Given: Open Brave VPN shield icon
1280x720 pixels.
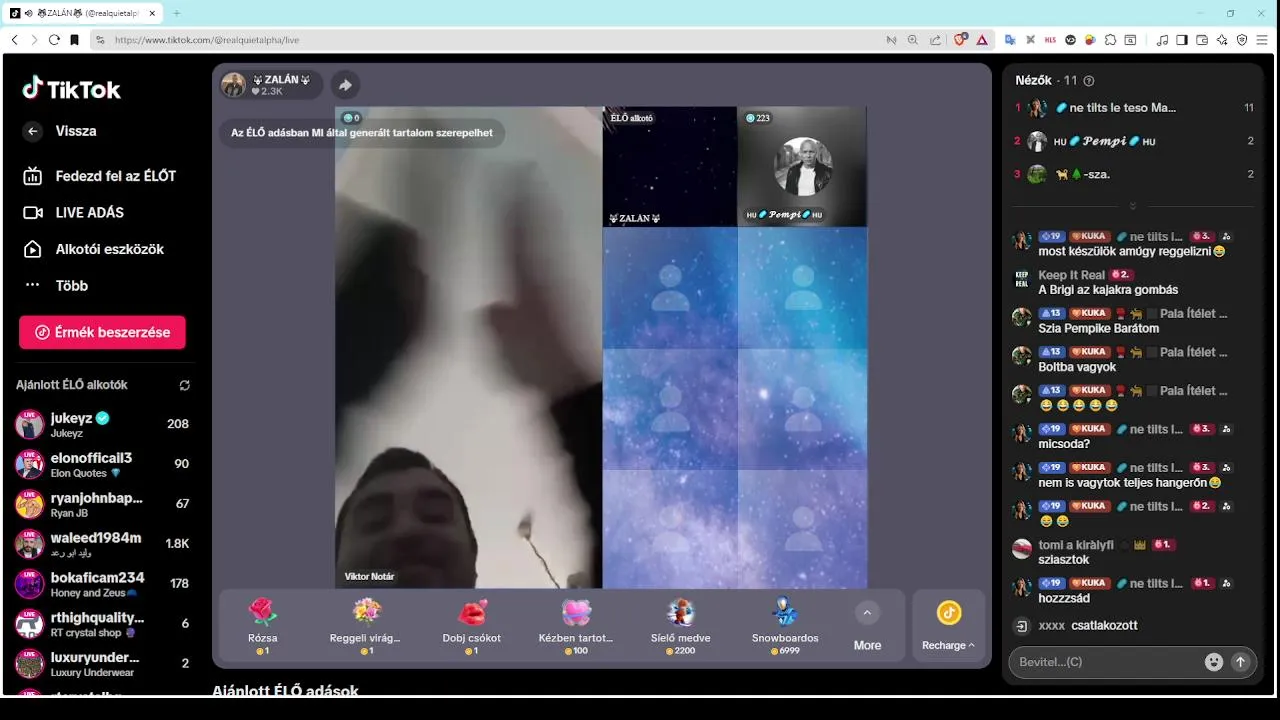Looking at the screenshot, I should click(1242, 40).
